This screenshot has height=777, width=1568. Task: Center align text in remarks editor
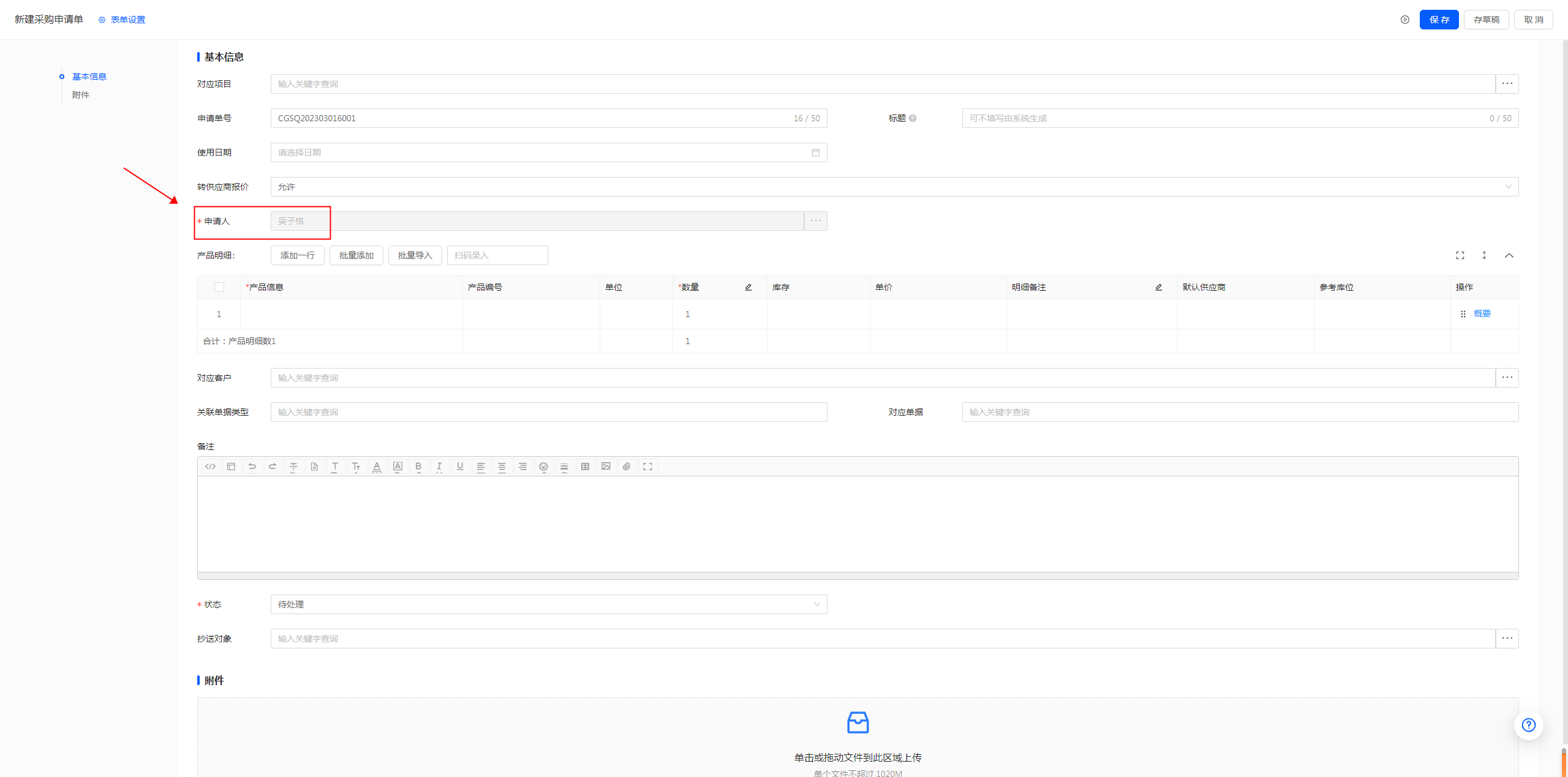pos(502,467)
